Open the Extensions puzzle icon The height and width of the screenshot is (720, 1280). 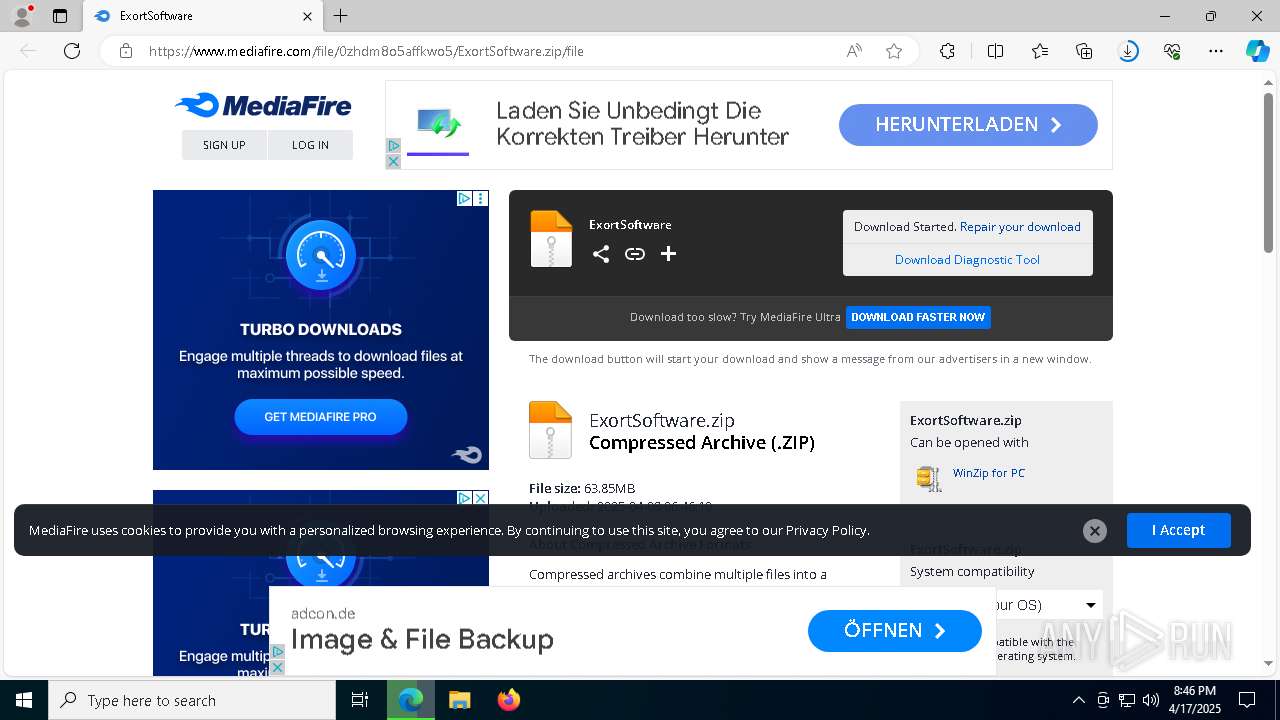pyautogui.click(x=947, y=51)
